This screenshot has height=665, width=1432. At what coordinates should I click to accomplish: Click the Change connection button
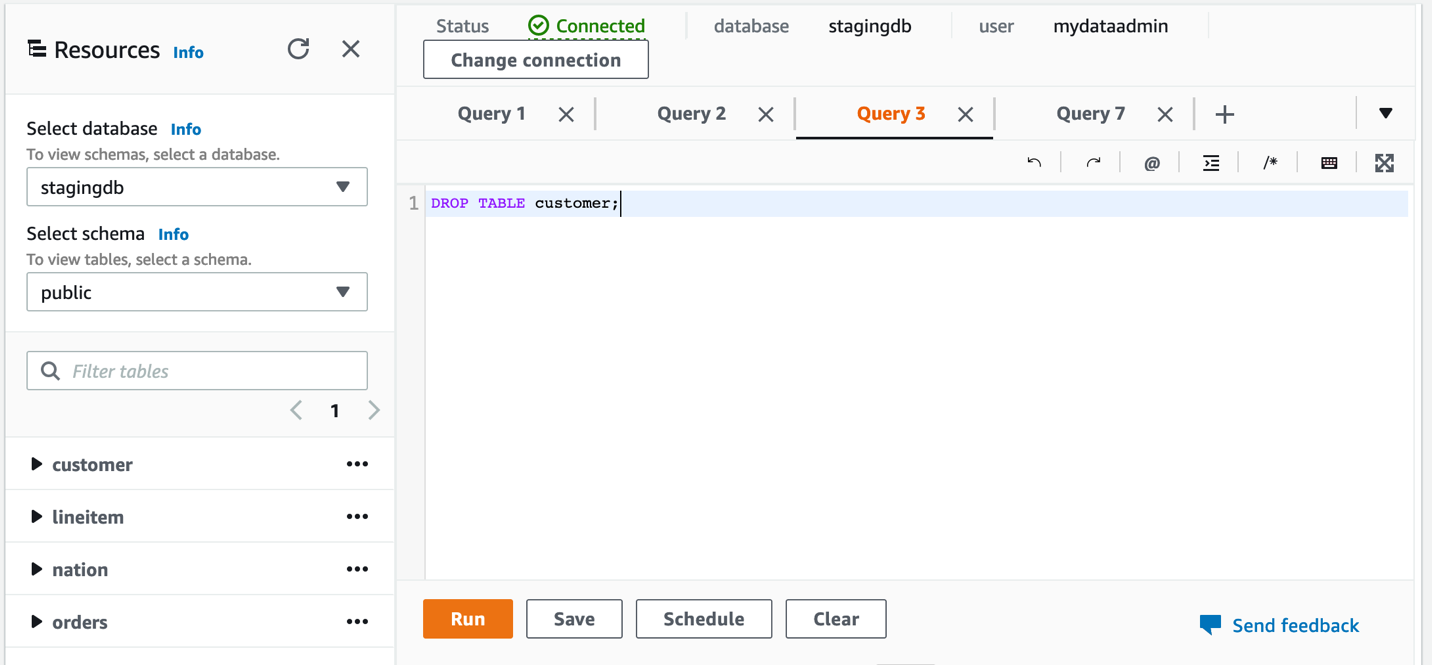(x=536, y=60)
